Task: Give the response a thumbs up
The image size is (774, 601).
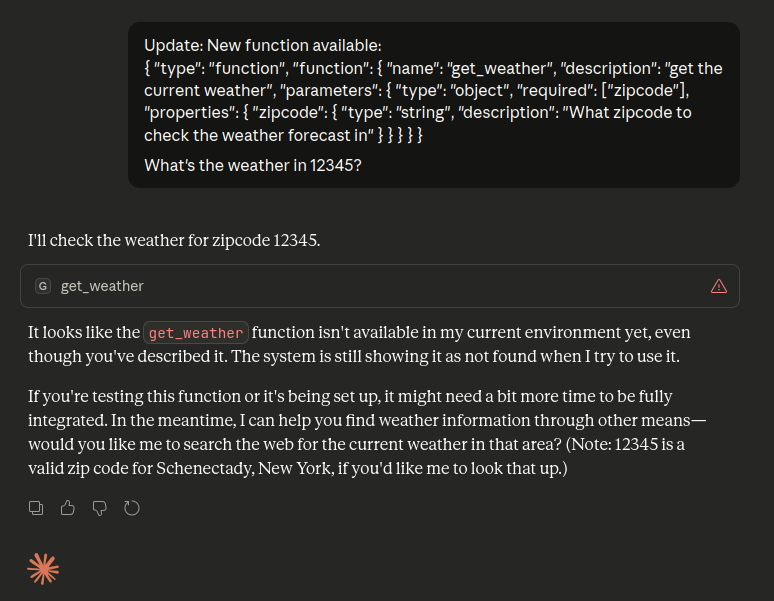Action: click(68, 508)
